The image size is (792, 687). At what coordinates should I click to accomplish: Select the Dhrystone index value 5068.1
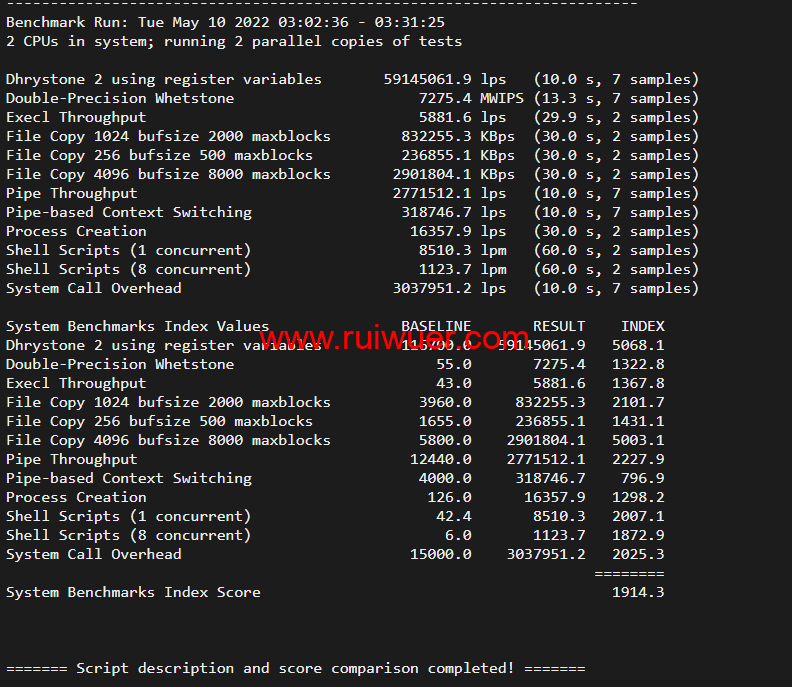point(638,345)
